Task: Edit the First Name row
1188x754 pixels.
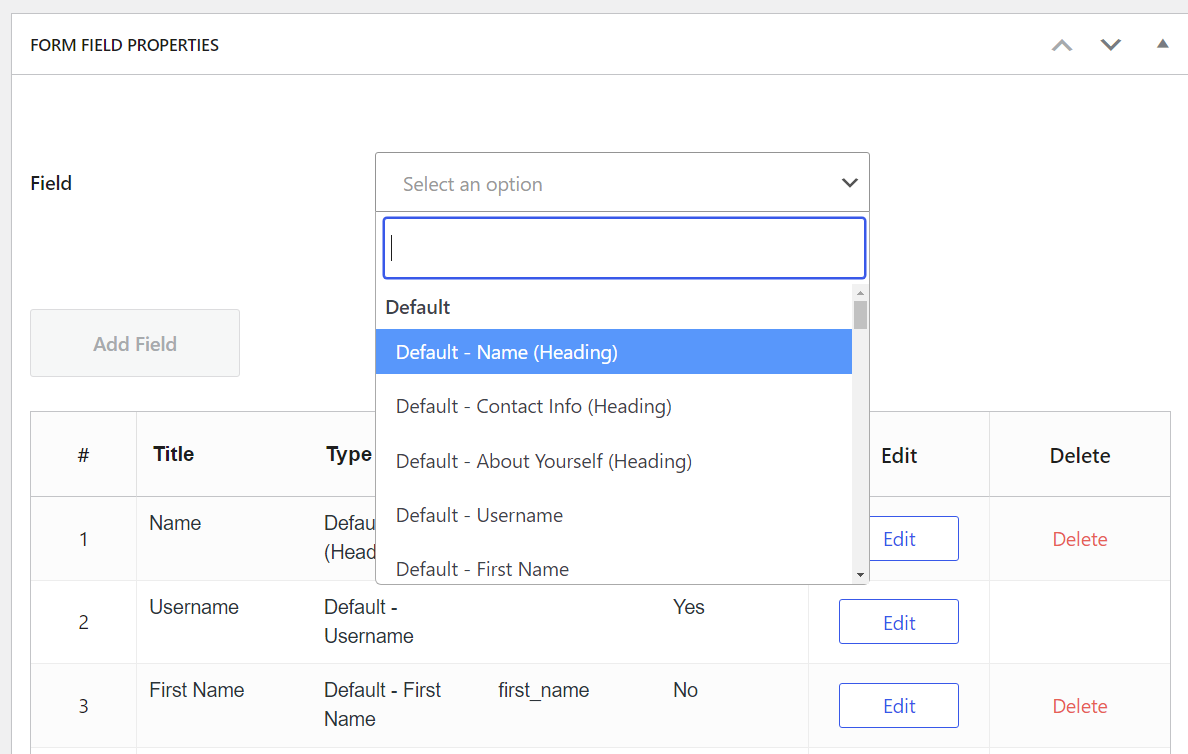Action: coord(899,706)
